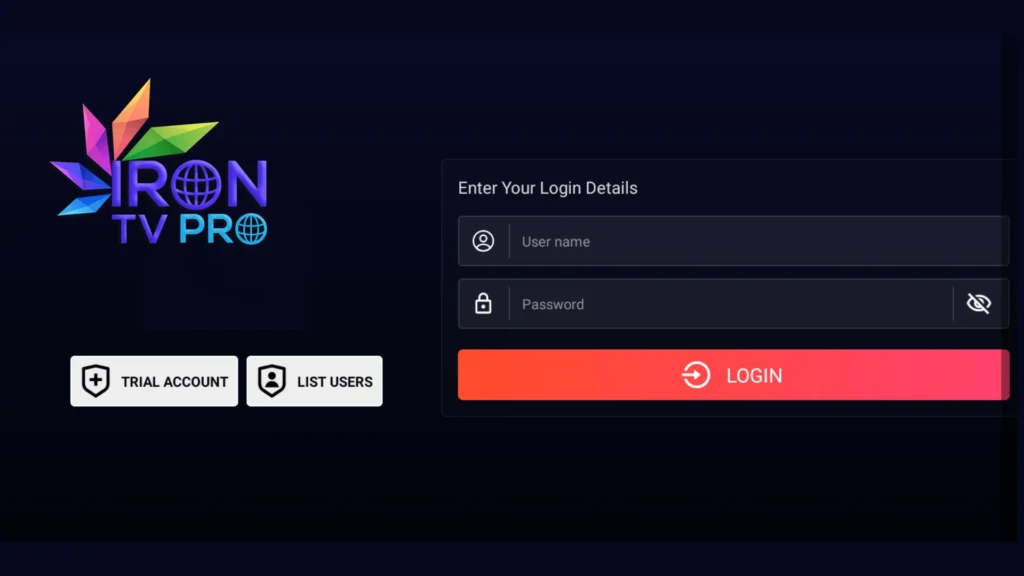The height and width of the screenshot is (576, 1024).
Task: Click the "Enter Your Login Details" heading
Action: click(x=547, y=188)
